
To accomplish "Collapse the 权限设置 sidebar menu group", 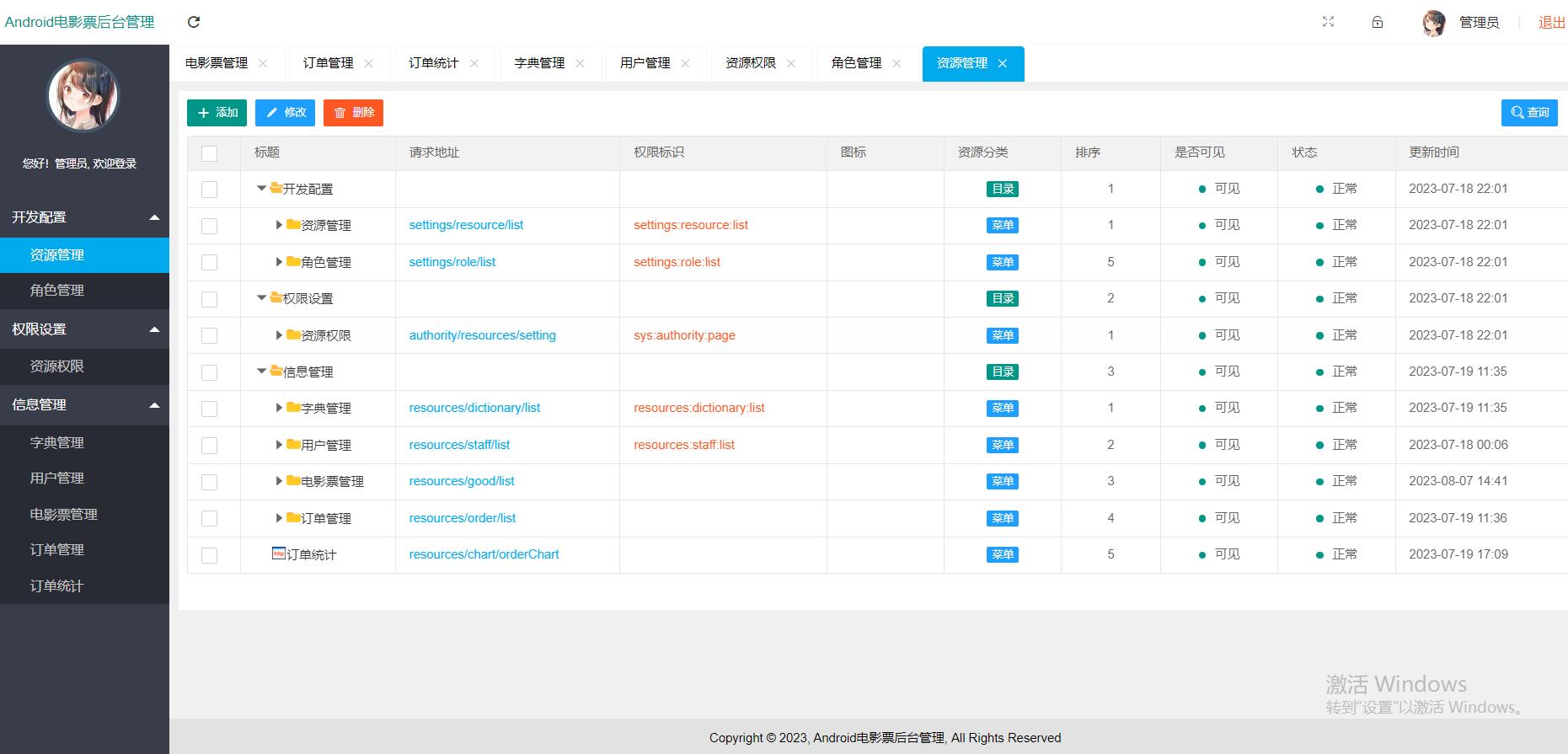I will click(x=84, y=329).
